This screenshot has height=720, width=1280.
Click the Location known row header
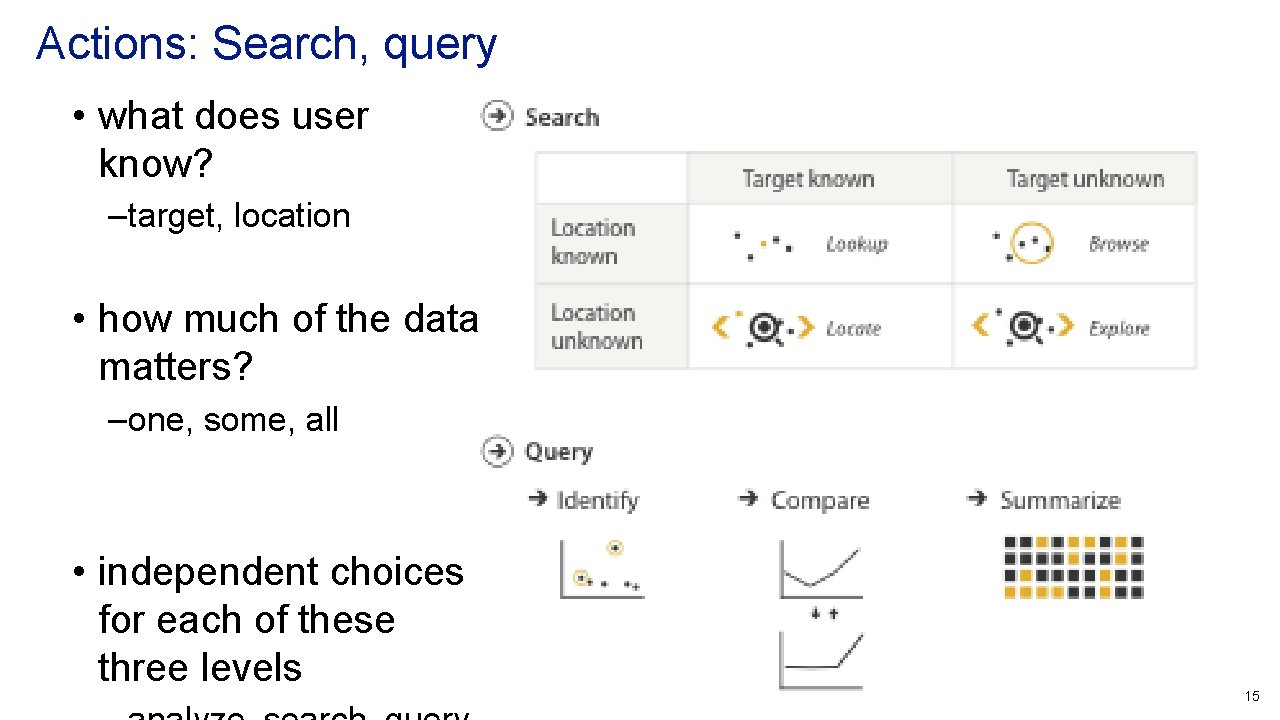[593, 242]
